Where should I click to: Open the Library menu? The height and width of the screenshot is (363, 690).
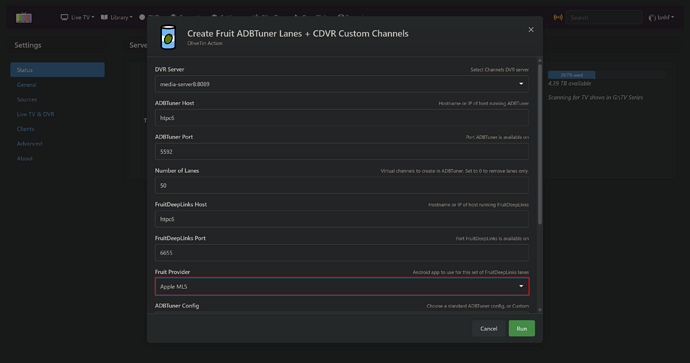point(117,17)
